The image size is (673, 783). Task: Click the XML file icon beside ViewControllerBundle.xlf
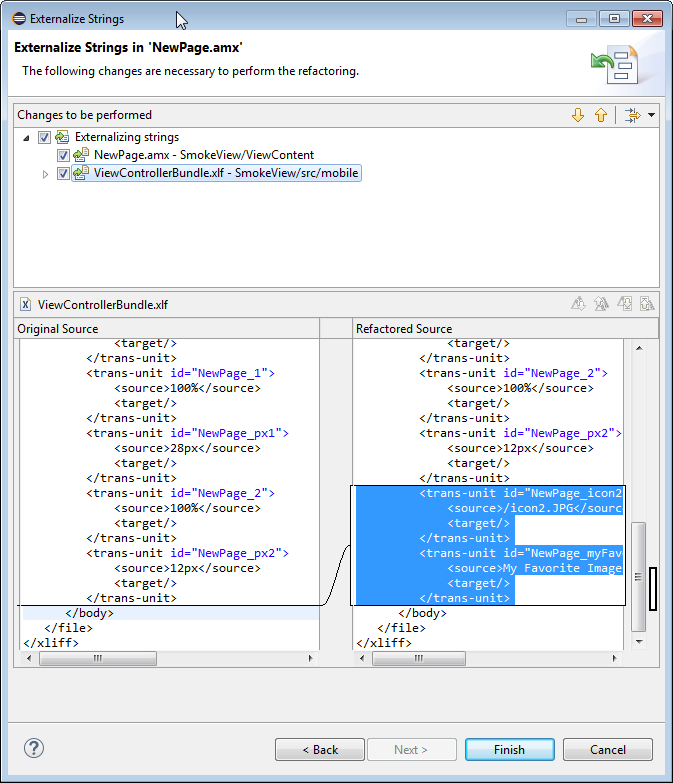pyautogui.click(x=25, y=304)
